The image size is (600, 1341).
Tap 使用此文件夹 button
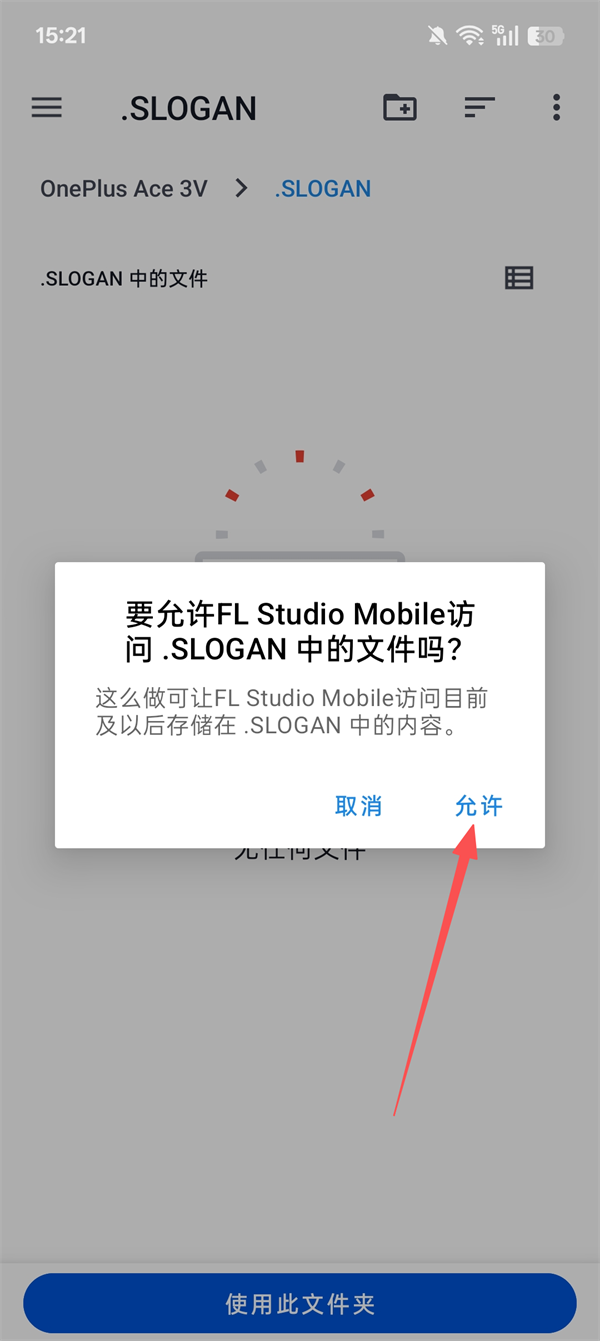click(x=300, y=1303)
